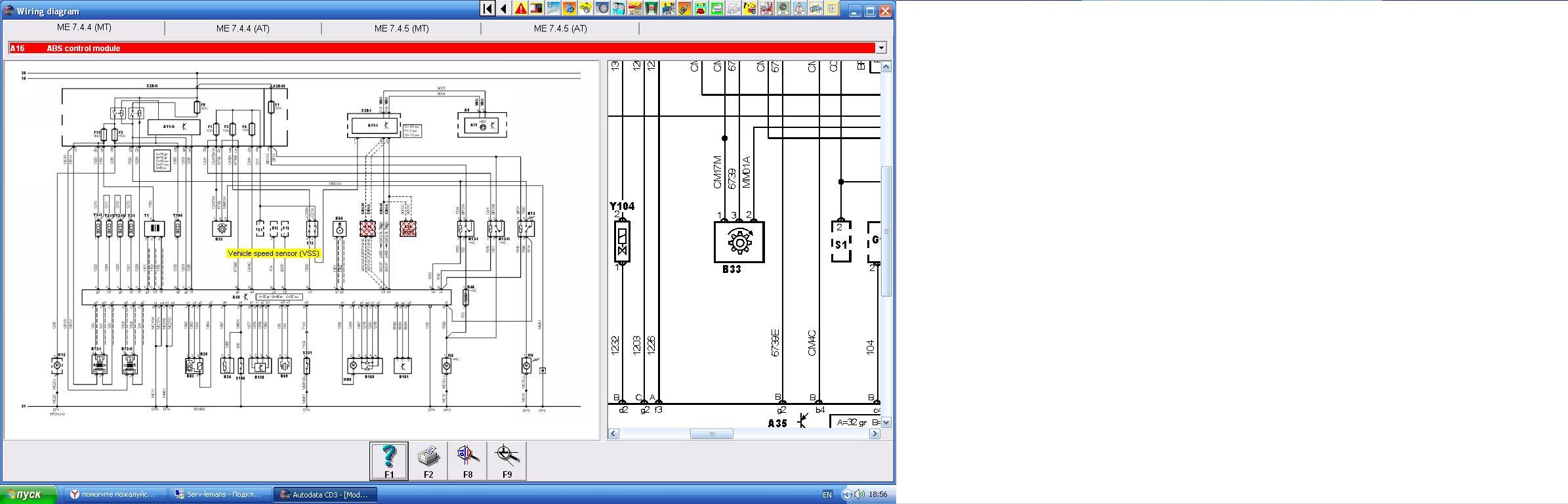This screenshot has height=504, width=1568.
Task: Click the F9 component search magnifier icon
Action: (507, 461)
